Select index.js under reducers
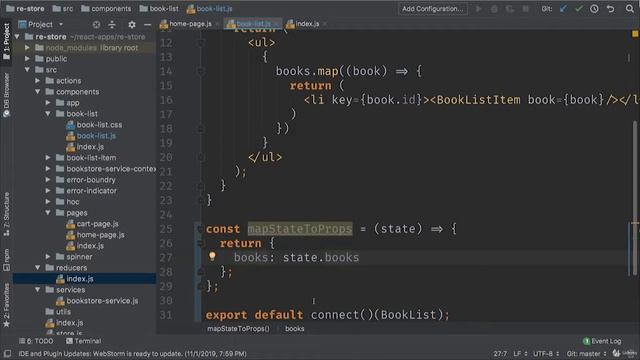640x360 pixels. pos(80,279)
